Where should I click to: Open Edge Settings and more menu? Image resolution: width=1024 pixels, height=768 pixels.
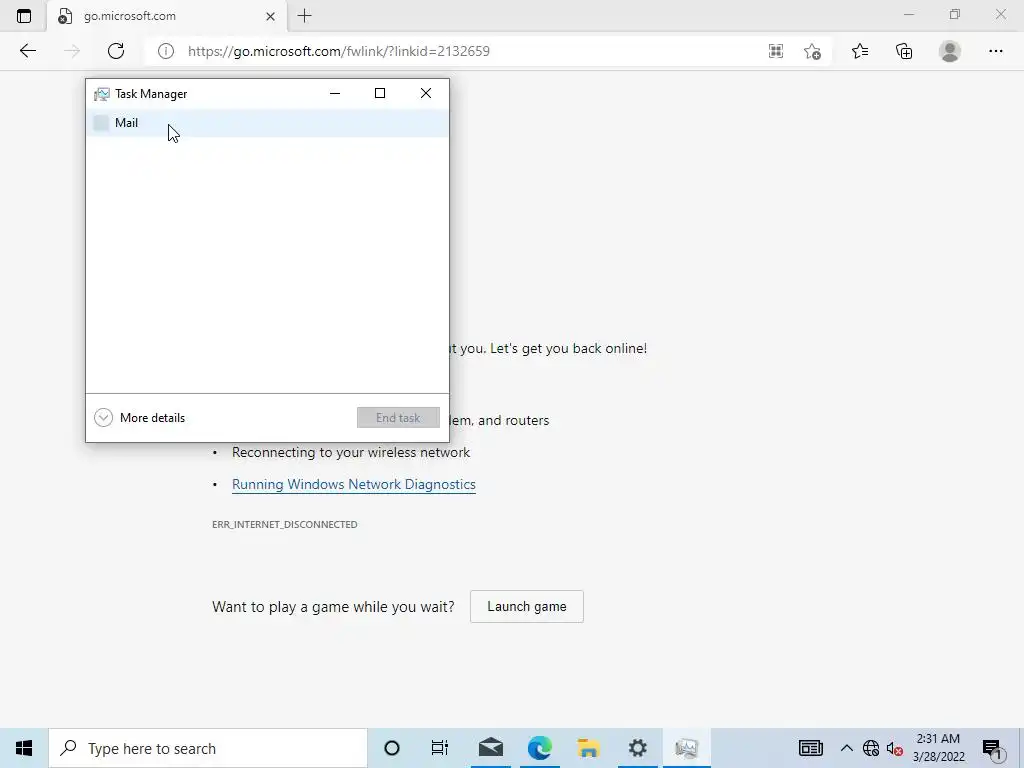(995, 51)
